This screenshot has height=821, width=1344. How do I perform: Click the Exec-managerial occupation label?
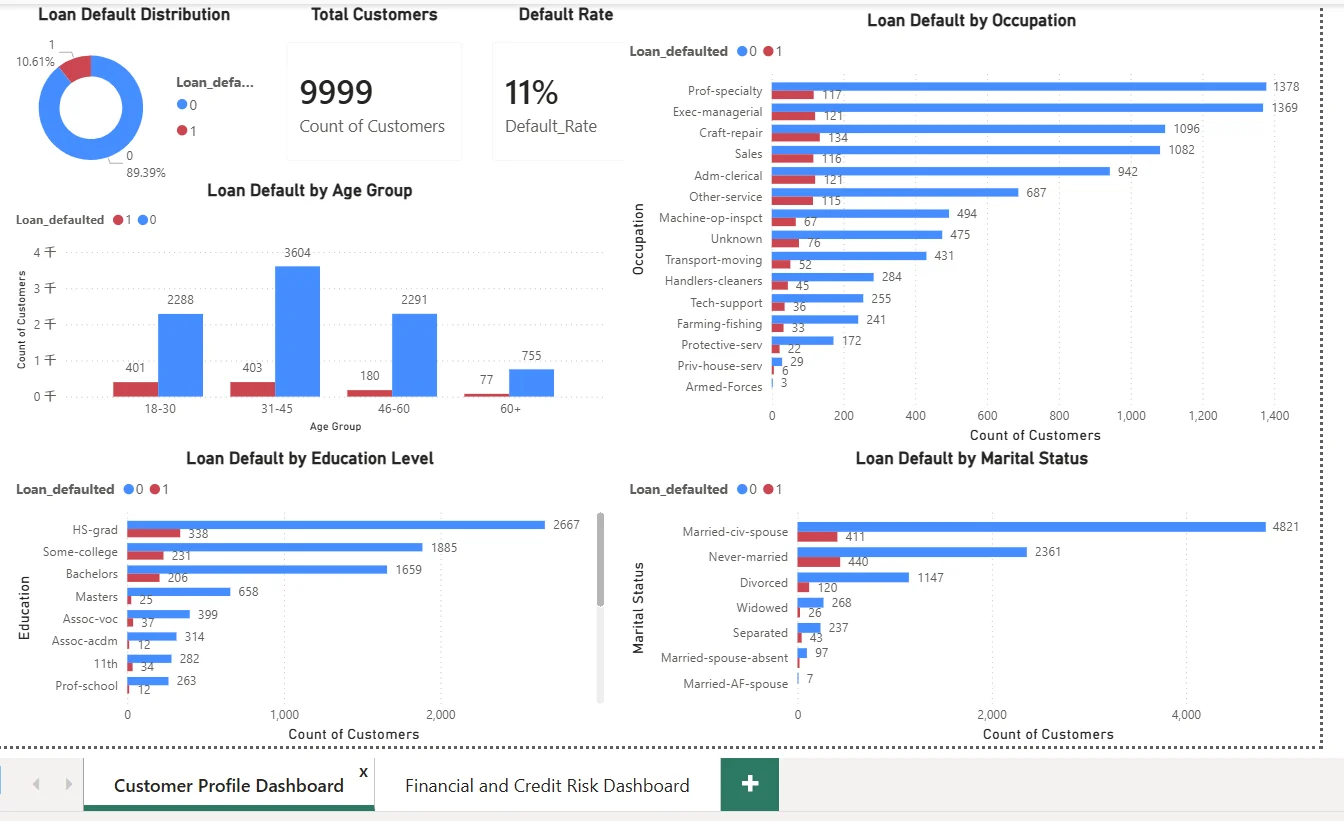coord(717,112)
